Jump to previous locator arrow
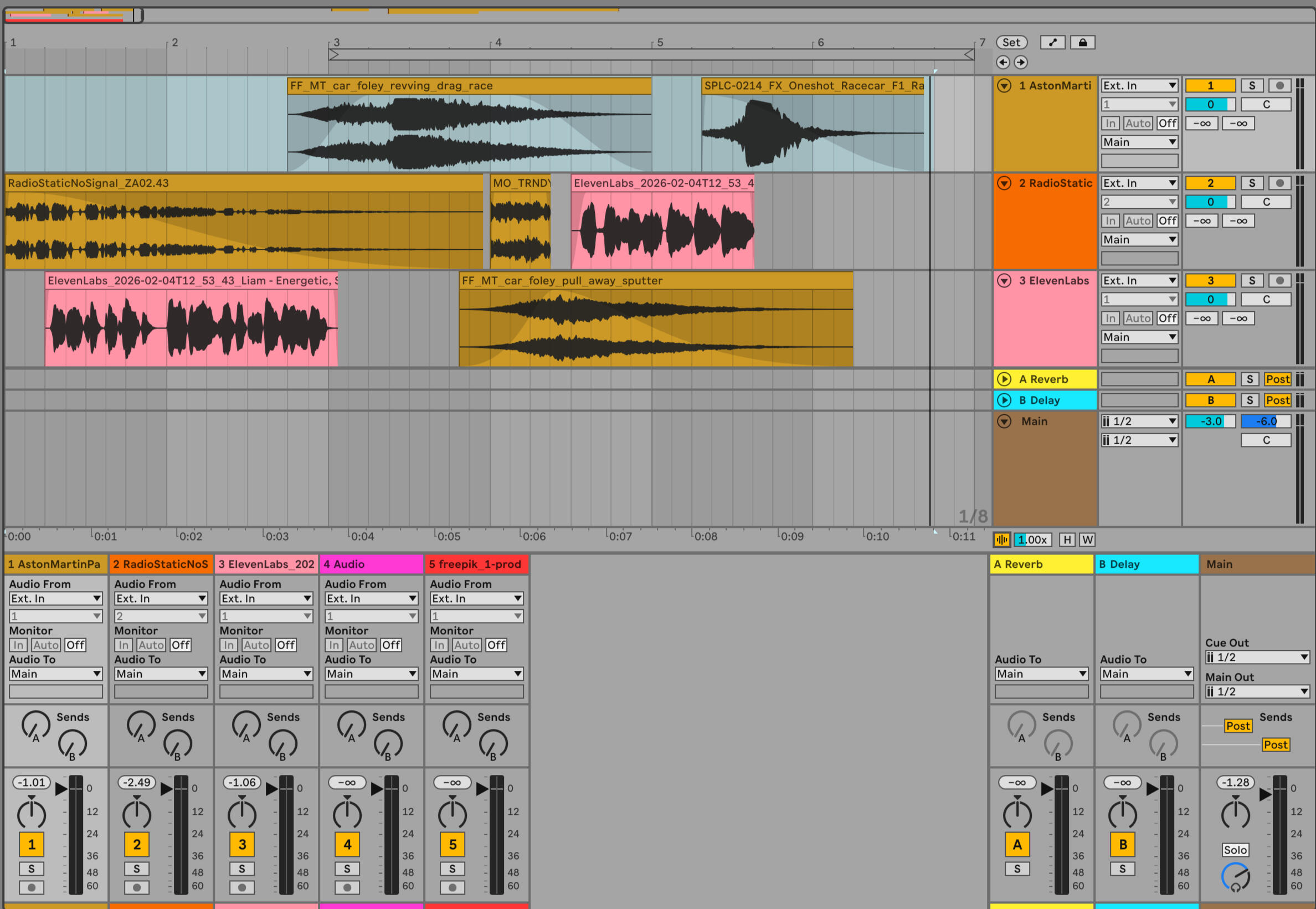The width and height of the screenshot is (1316, 909). coord(1003,62)
